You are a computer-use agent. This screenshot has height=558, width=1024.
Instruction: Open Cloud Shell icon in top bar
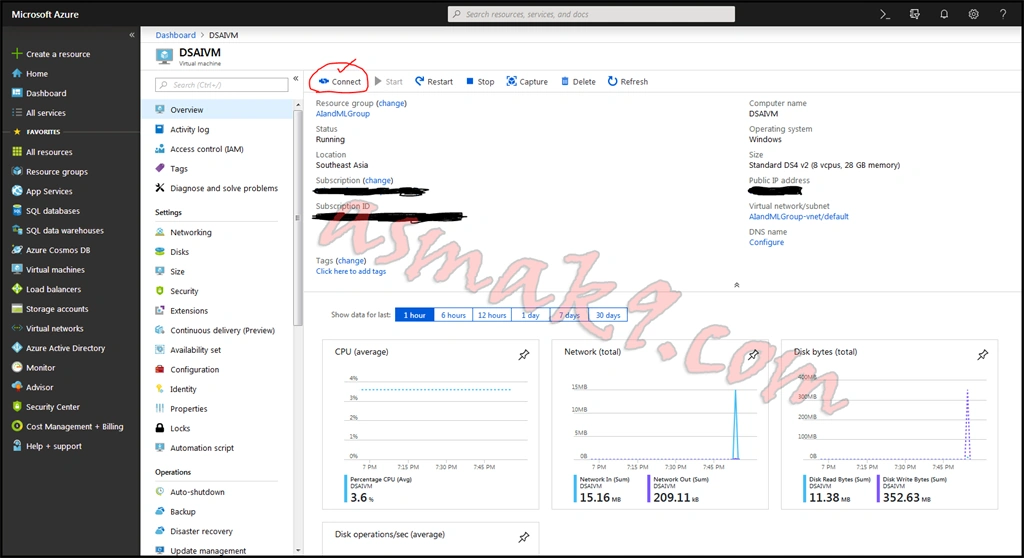(885, 14)
